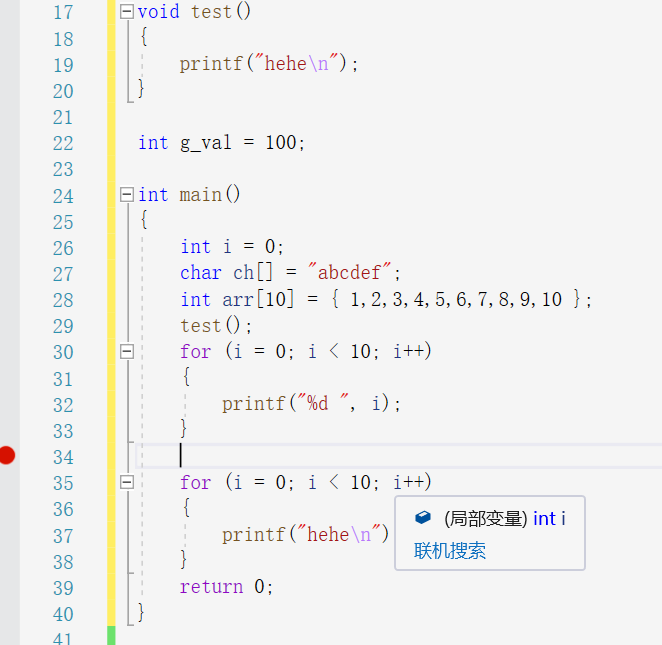Place cursor on 'int g_val = 100;'
The height and width of the screenshot is (645, 662).
click(x=221, y=143)
